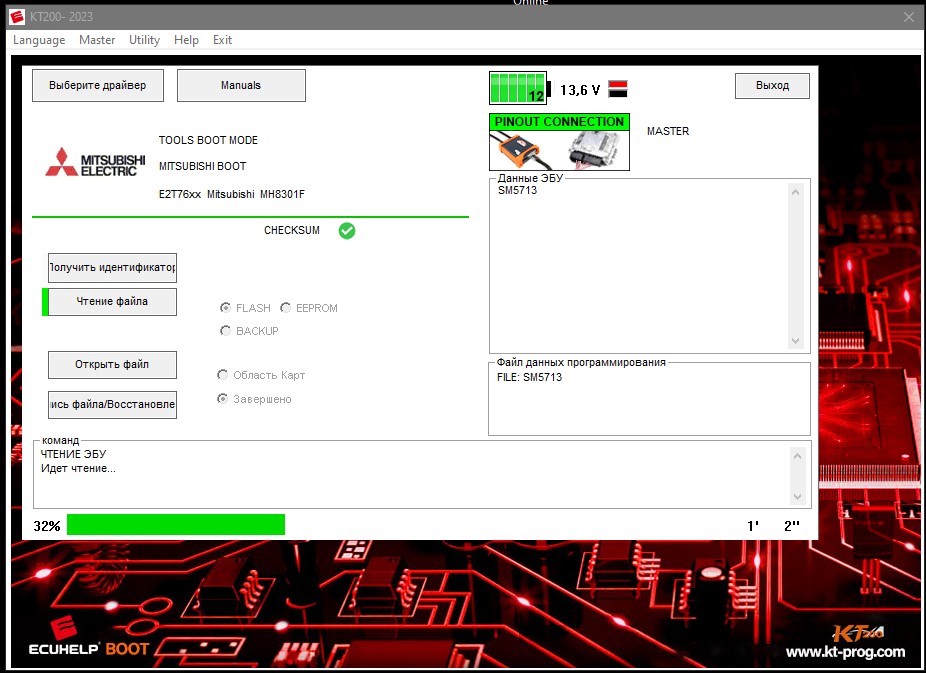Click the www.kt-prog.com website text
The image size is (926, 673).
(x=845, y=652)
